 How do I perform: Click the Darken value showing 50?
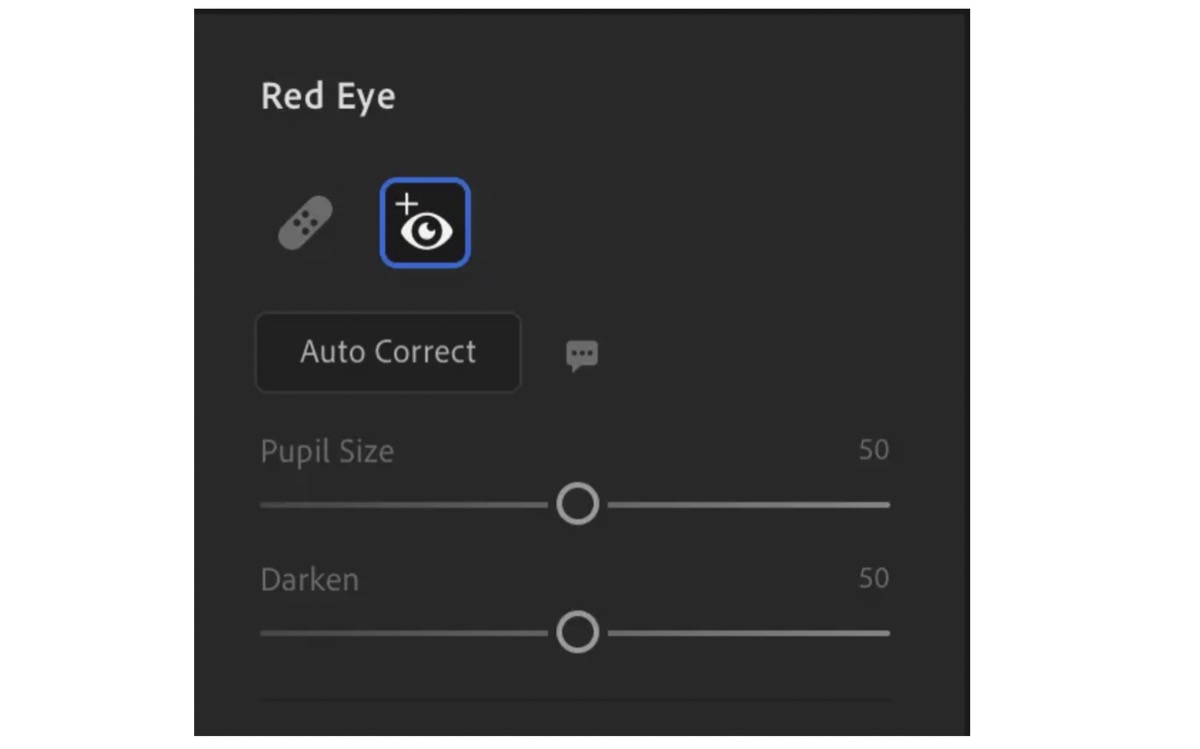[873, 578]
